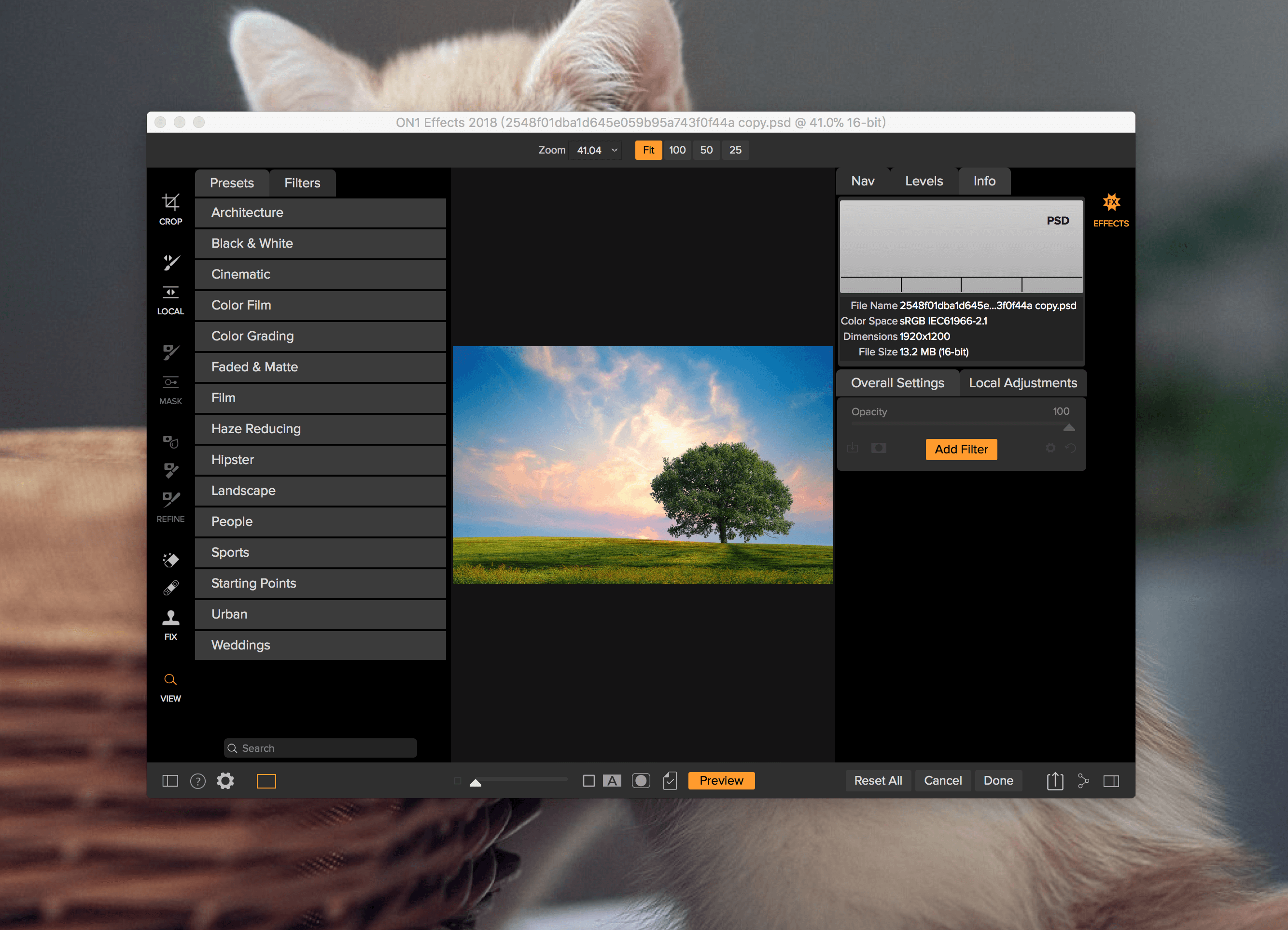Expand the Color Grading preset category

coord(320,337)
